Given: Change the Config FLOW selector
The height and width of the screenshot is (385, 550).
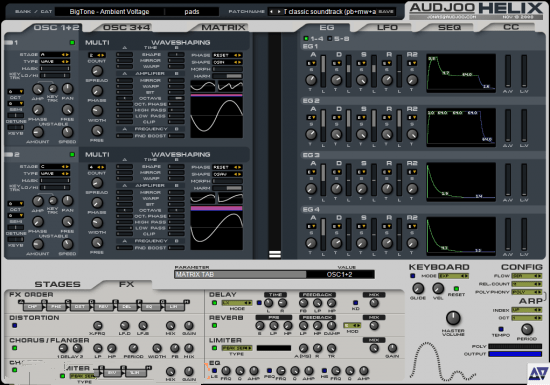Looking at the screenshot, I should [526, 276].
